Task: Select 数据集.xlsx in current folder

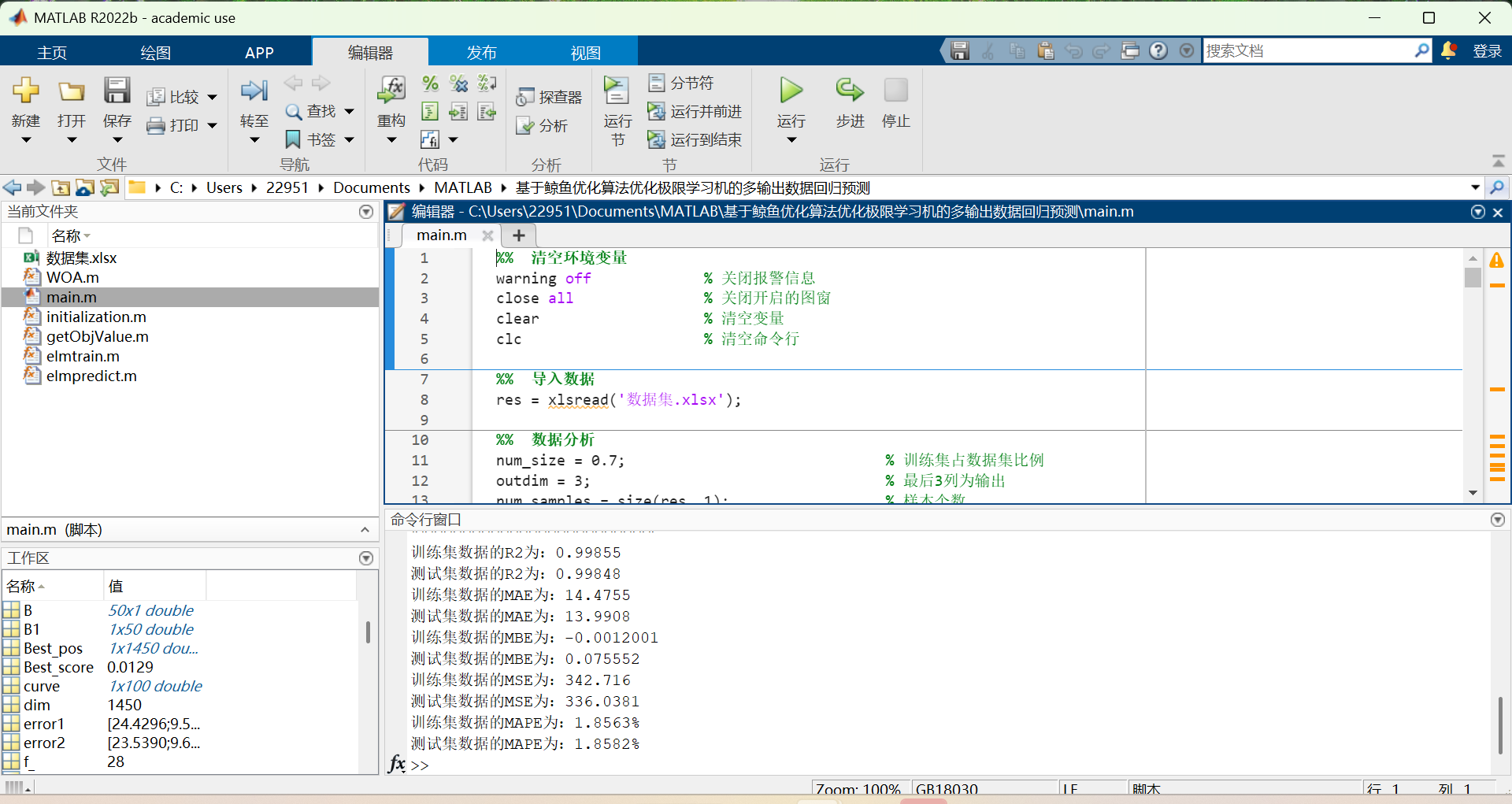Action: [x=81, y=258]
